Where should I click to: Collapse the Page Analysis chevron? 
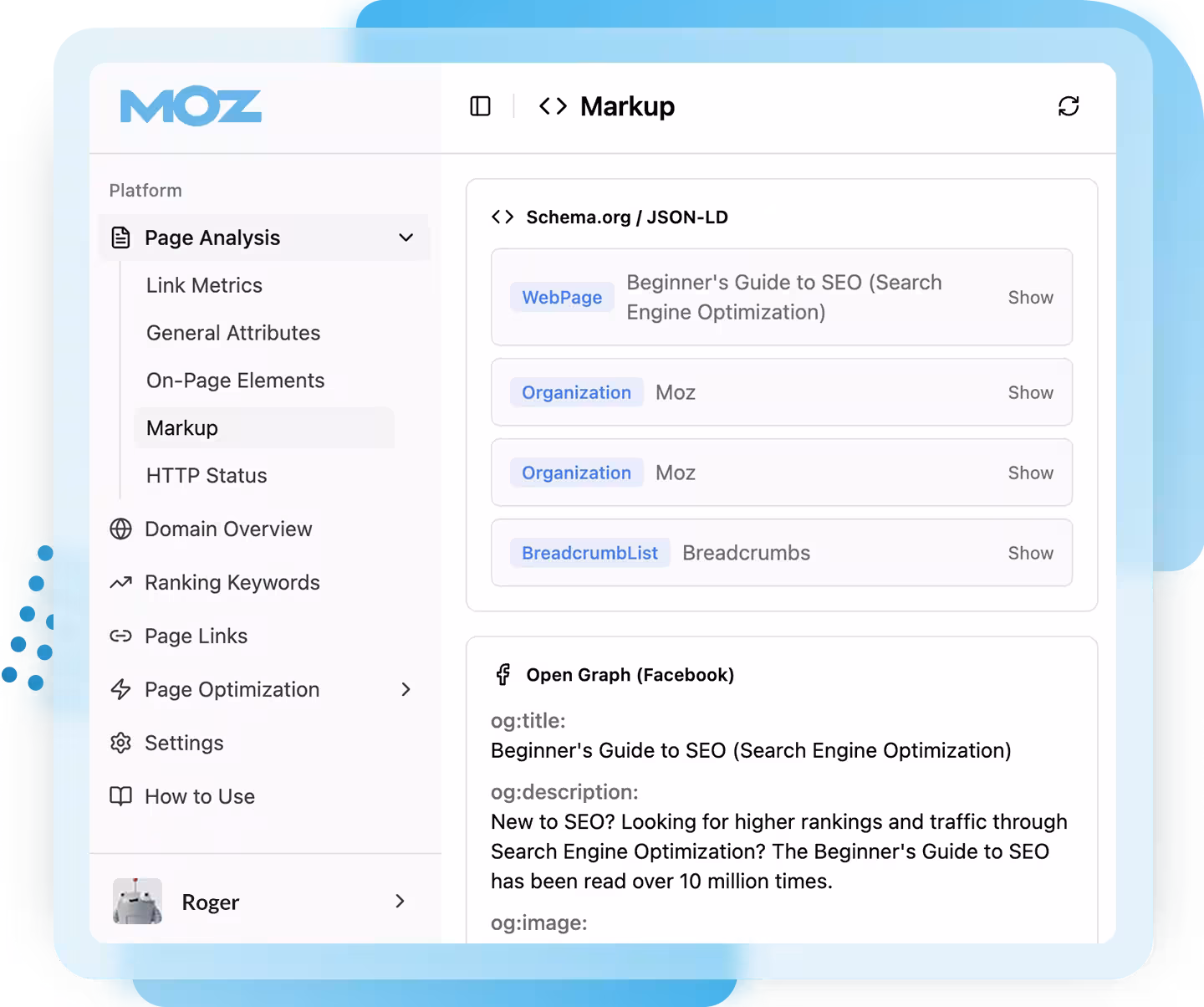click(406, 238)
